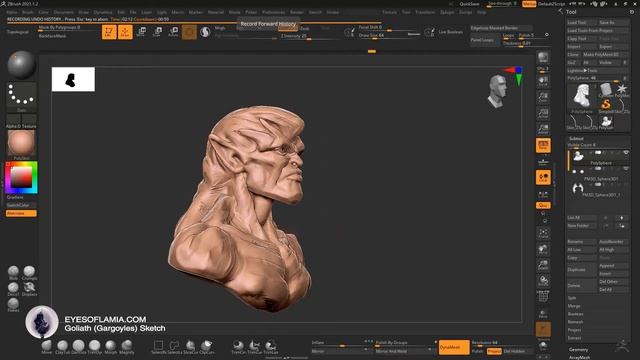Viewport: 640px width, 360px height.
Task: Select the SliceCurve brush icon
Action: [x=190, y=347]
